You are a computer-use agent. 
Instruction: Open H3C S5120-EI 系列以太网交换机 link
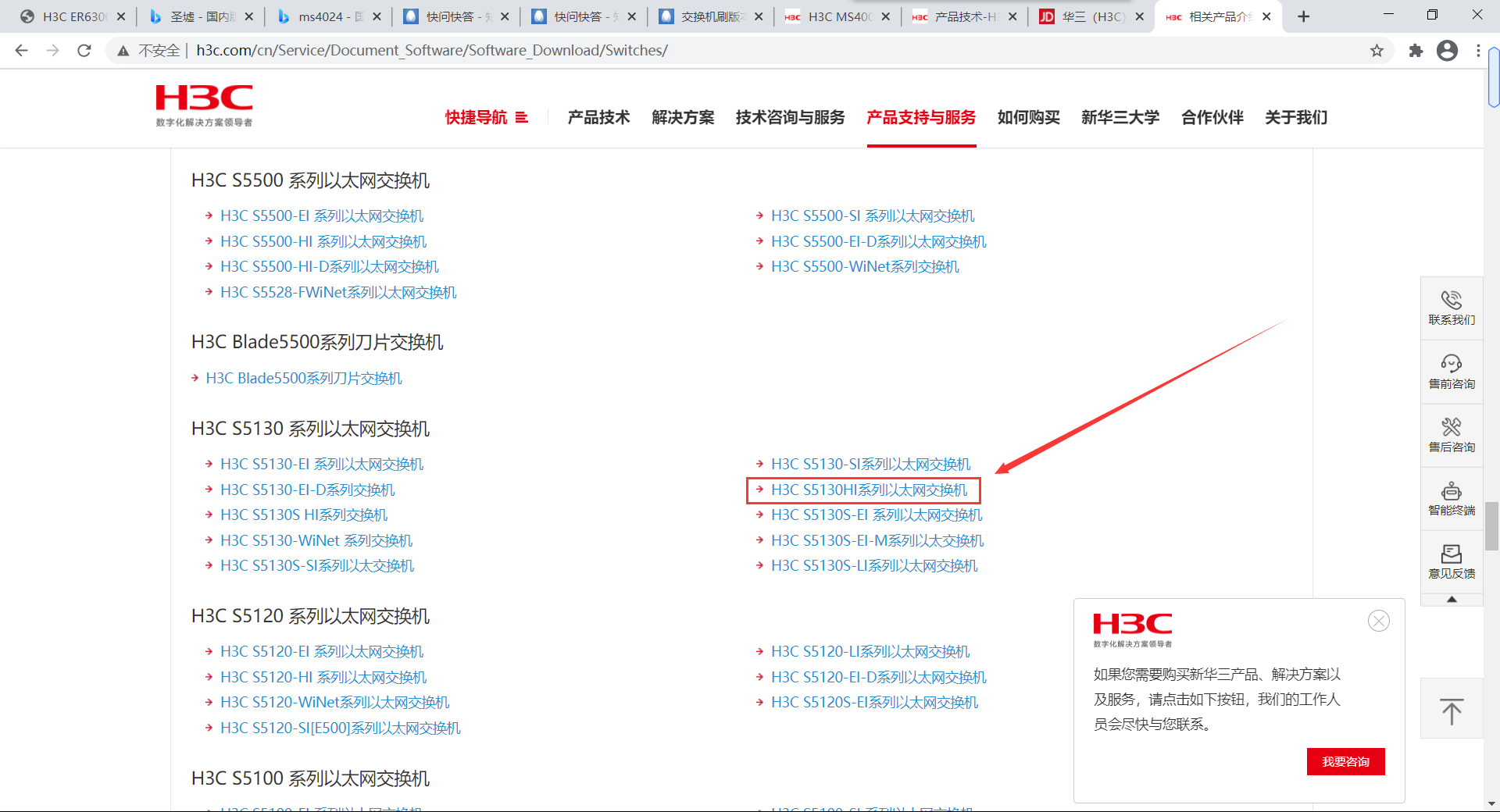[322, 652]
